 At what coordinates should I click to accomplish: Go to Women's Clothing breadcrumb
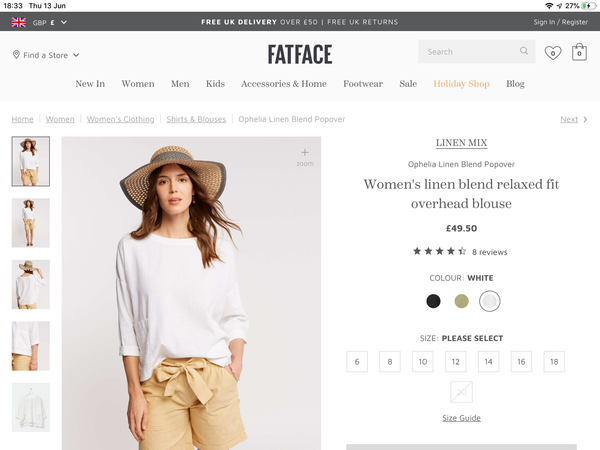(120, 119)
